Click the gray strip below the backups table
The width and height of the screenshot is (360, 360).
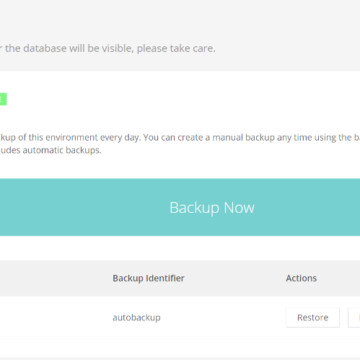(180, 358)
